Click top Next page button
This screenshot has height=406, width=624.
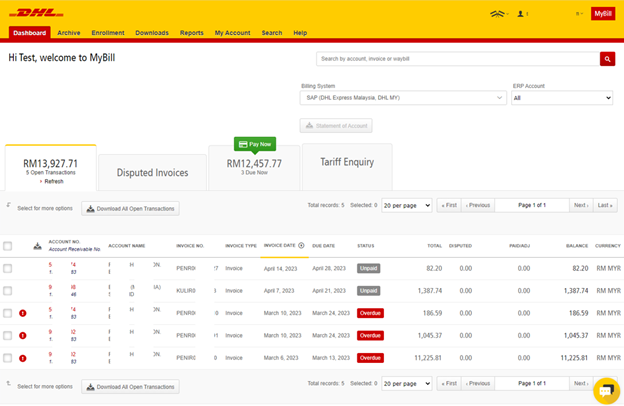(x=581, y=205)
